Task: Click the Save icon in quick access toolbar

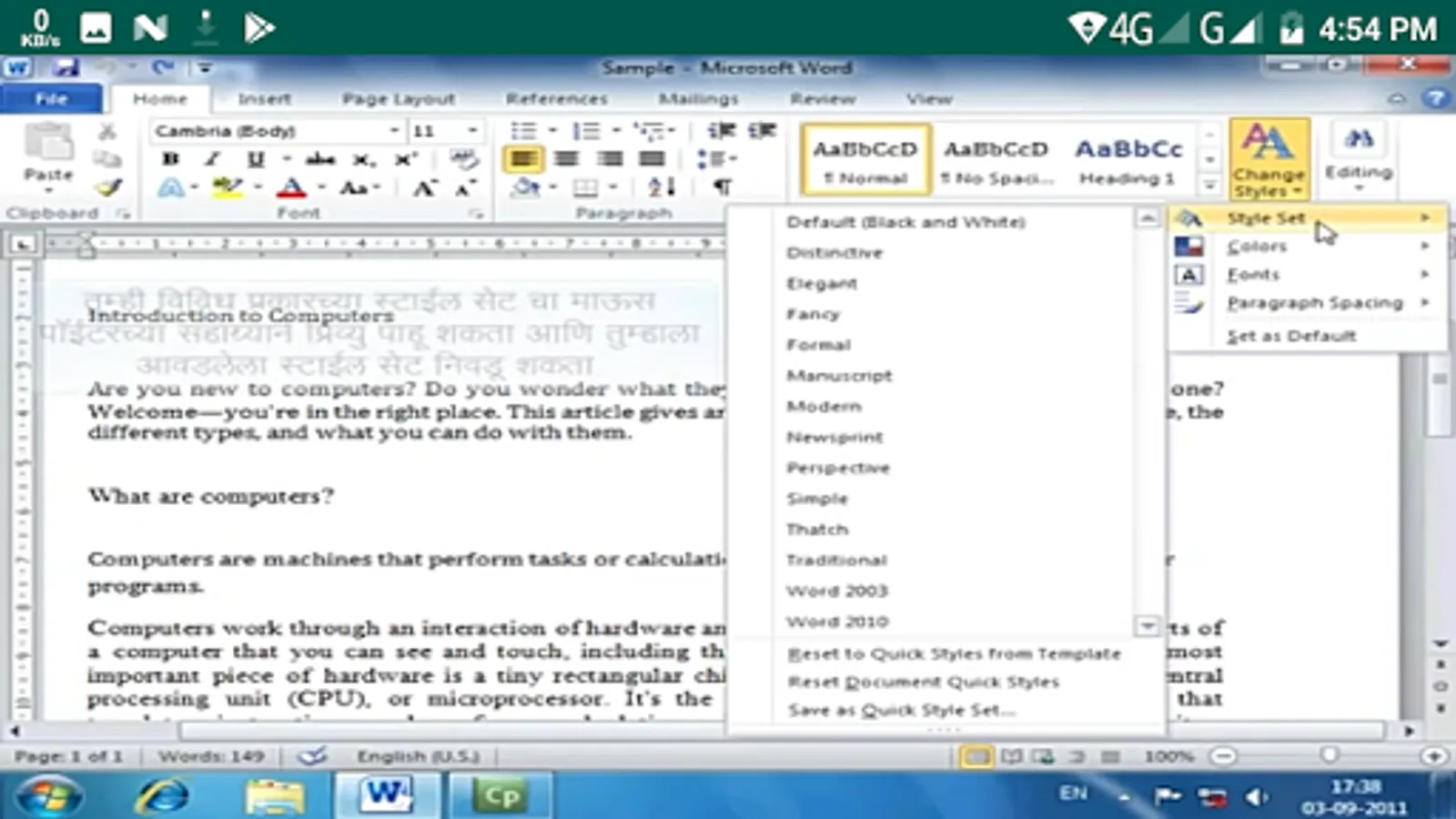Action: pyautogui.click(x=65, y=67)
